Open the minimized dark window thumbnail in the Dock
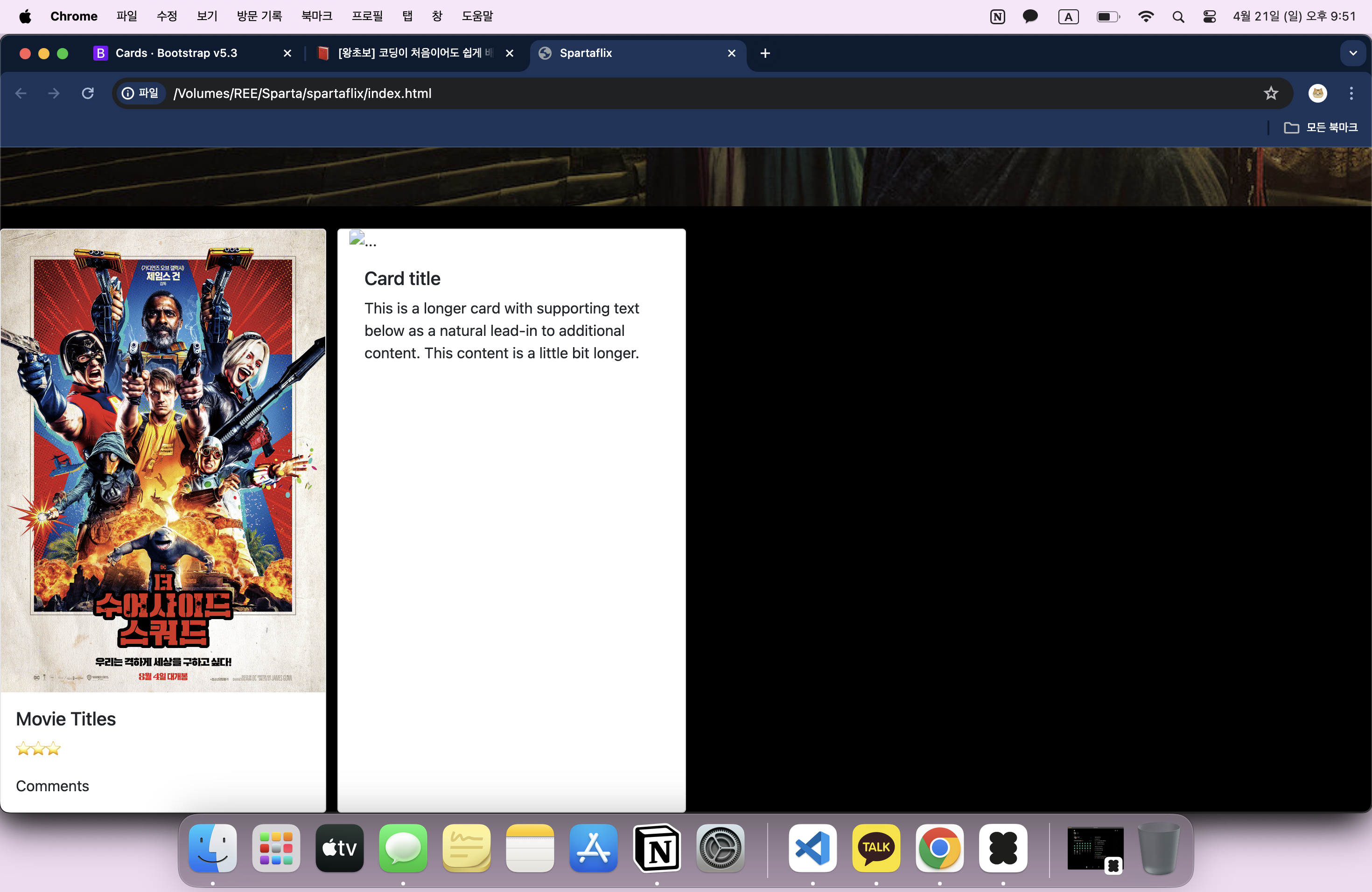 tap(1095, 849)
